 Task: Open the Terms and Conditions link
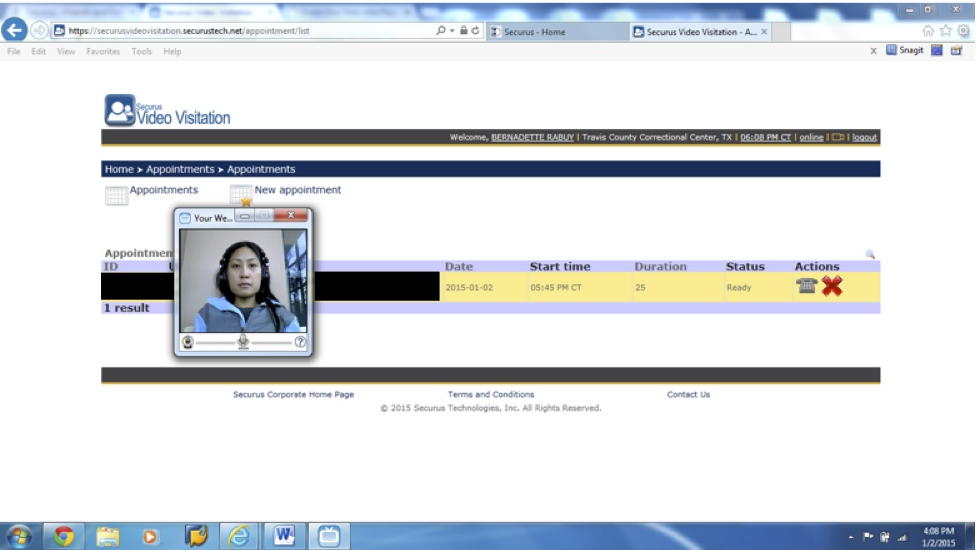point(490,394)
